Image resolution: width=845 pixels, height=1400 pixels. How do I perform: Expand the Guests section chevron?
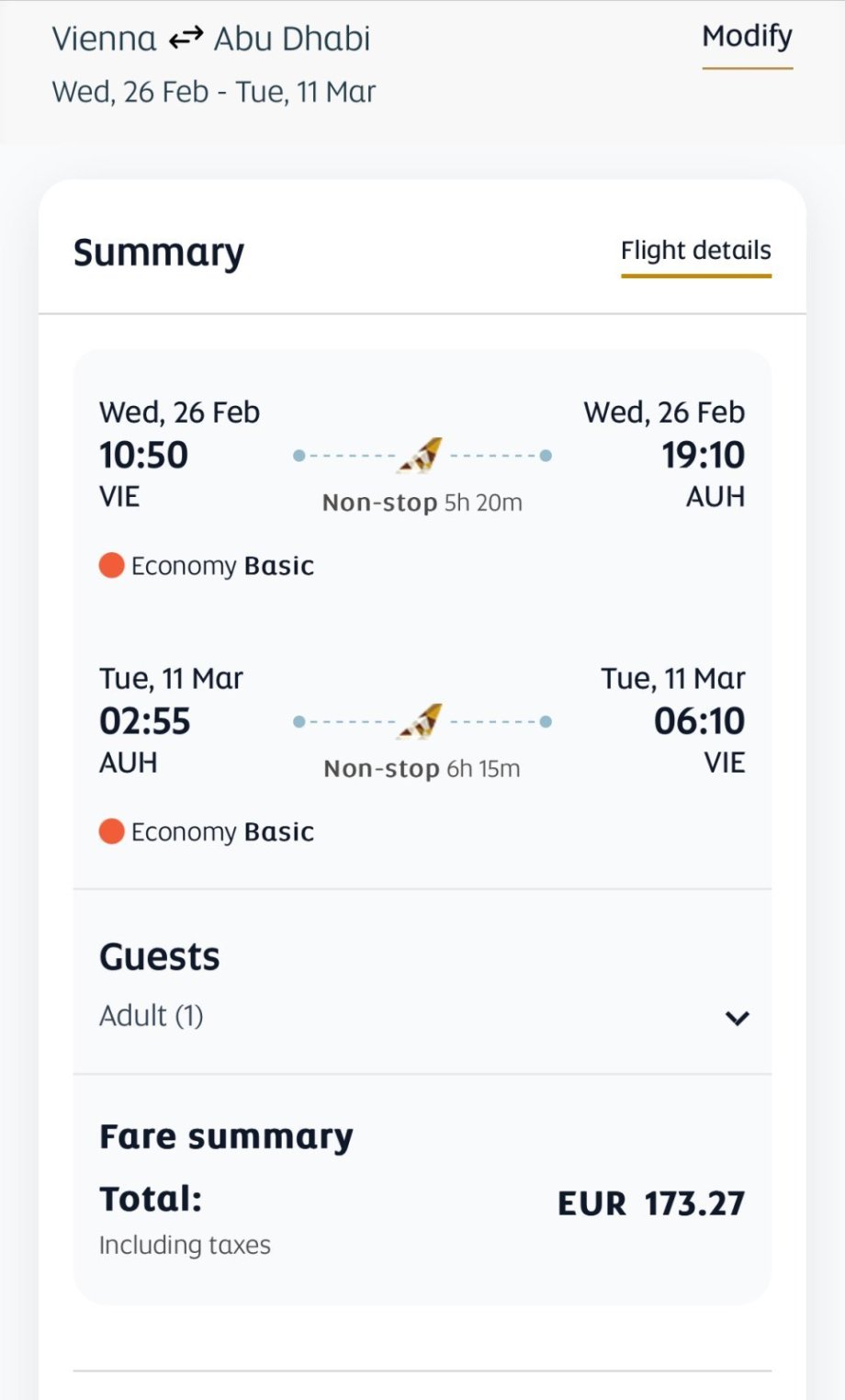[x=737, y=1018]
